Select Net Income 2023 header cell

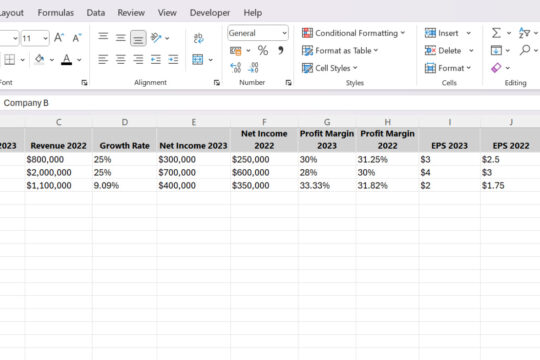pyautogui.click(x=193, y=140)
